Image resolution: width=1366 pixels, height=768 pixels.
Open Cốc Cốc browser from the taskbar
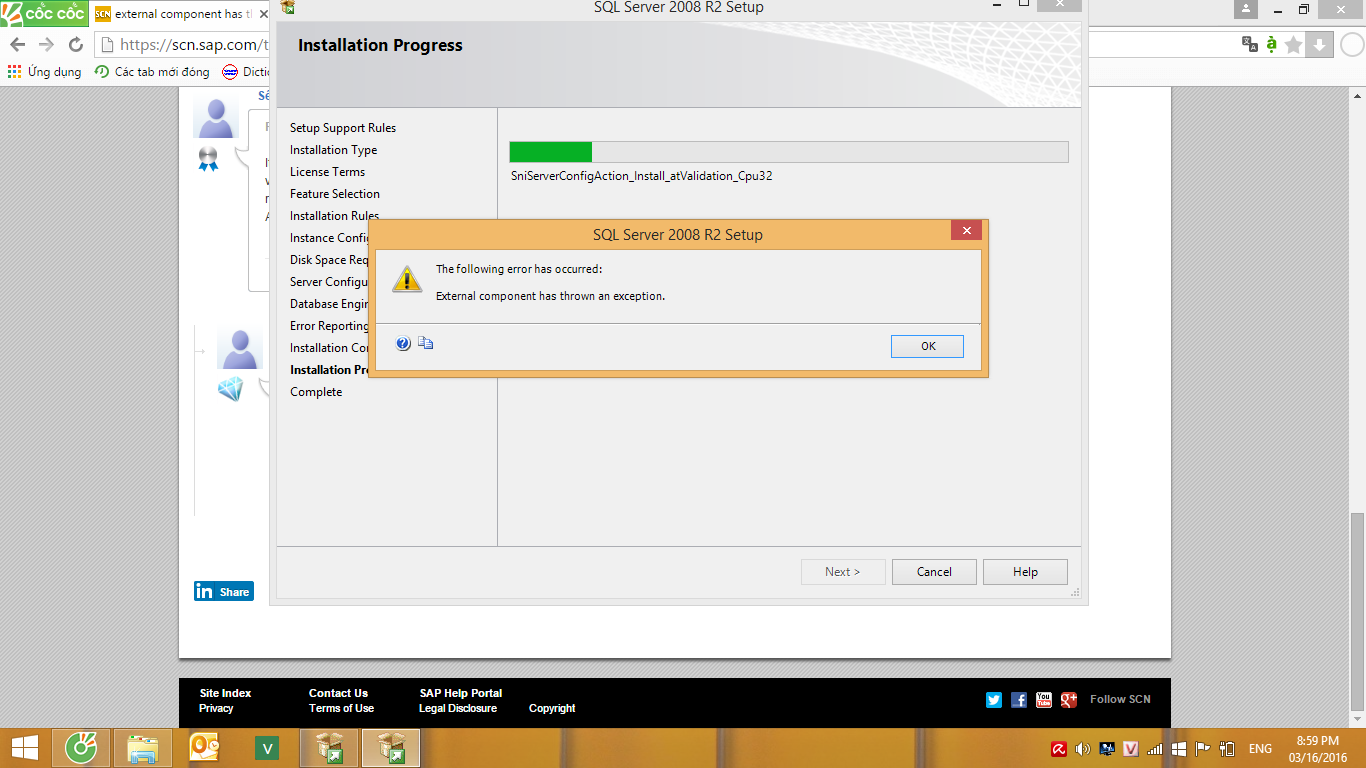point(81,748)
